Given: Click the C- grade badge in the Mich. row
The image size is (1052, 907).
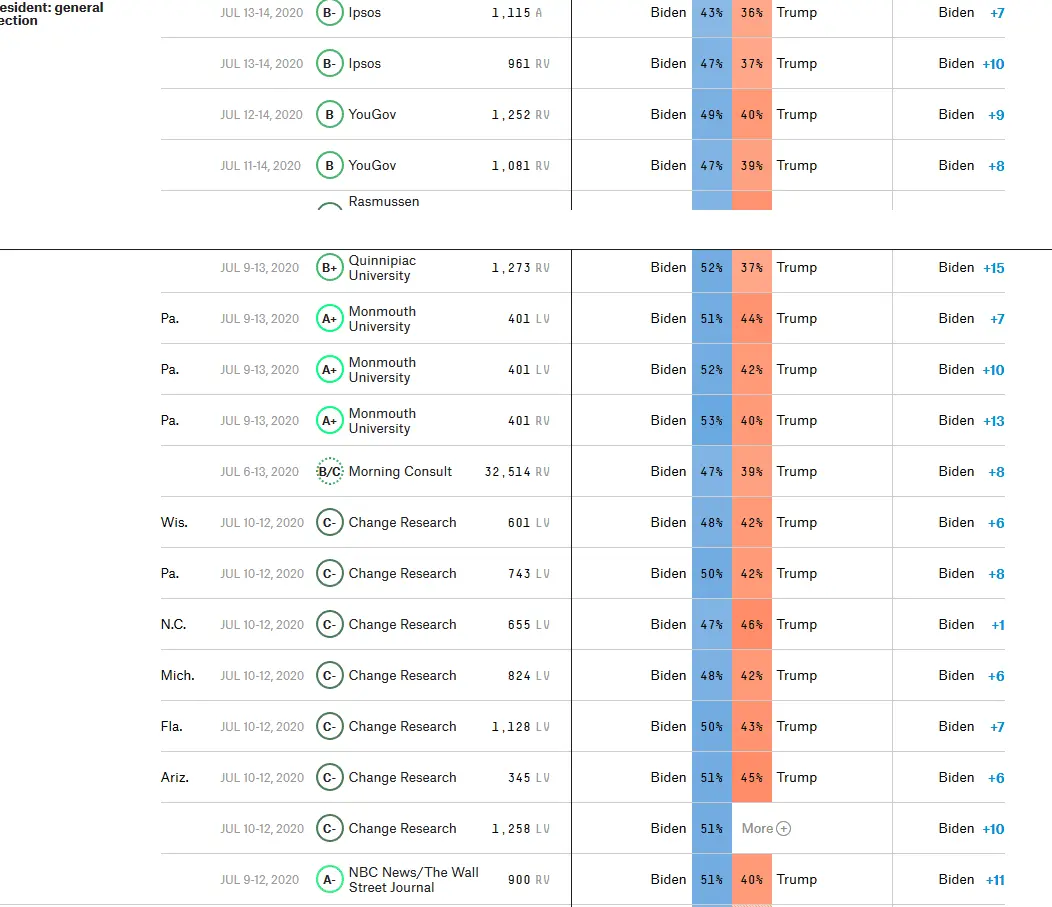Looking at the screenshot, I should click(x=330, y=676).
